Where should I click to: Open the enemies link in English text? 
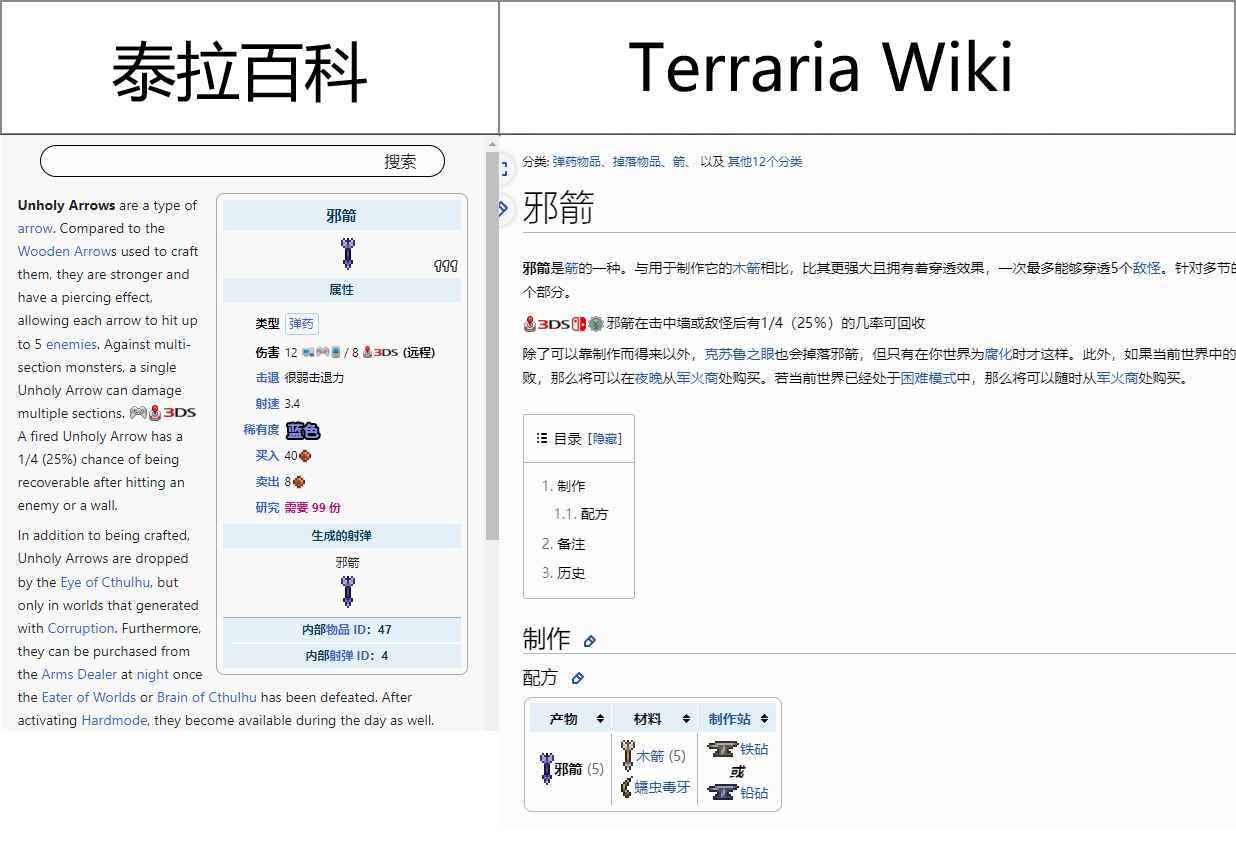pyautogui.click(x=71, y=344)
